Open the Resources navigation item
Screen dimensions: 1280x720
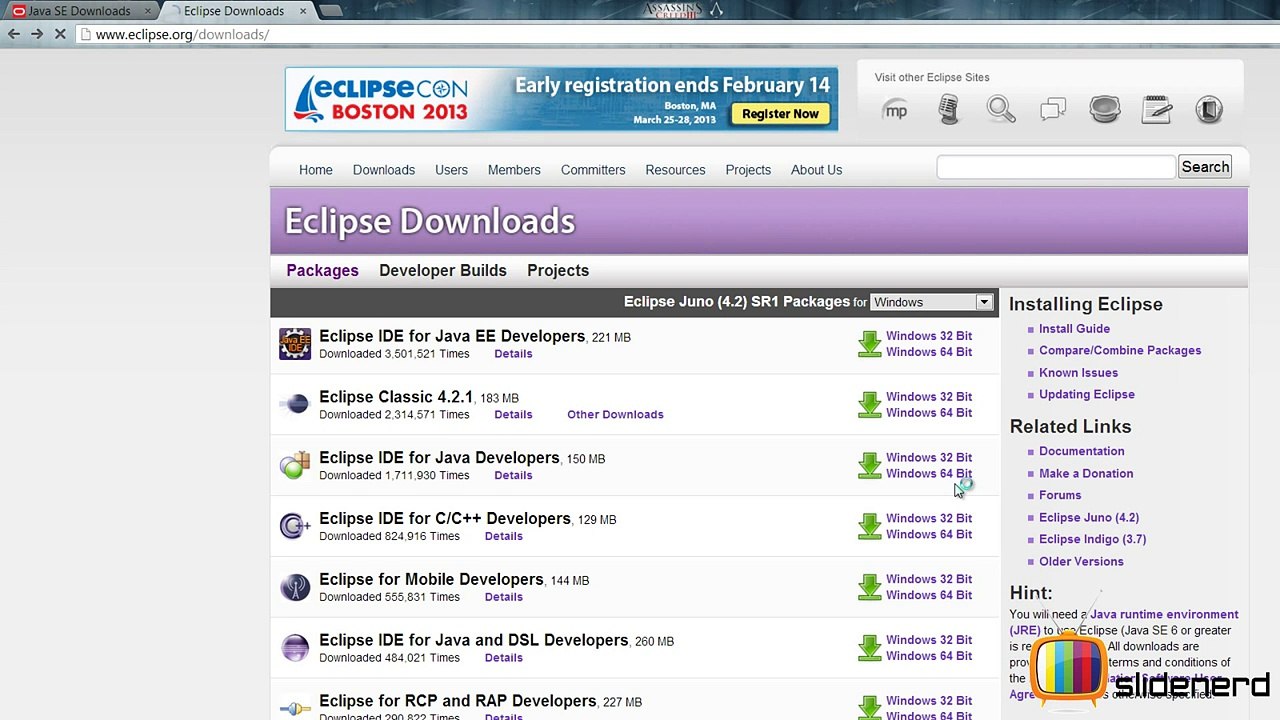[x=675, y=170]
